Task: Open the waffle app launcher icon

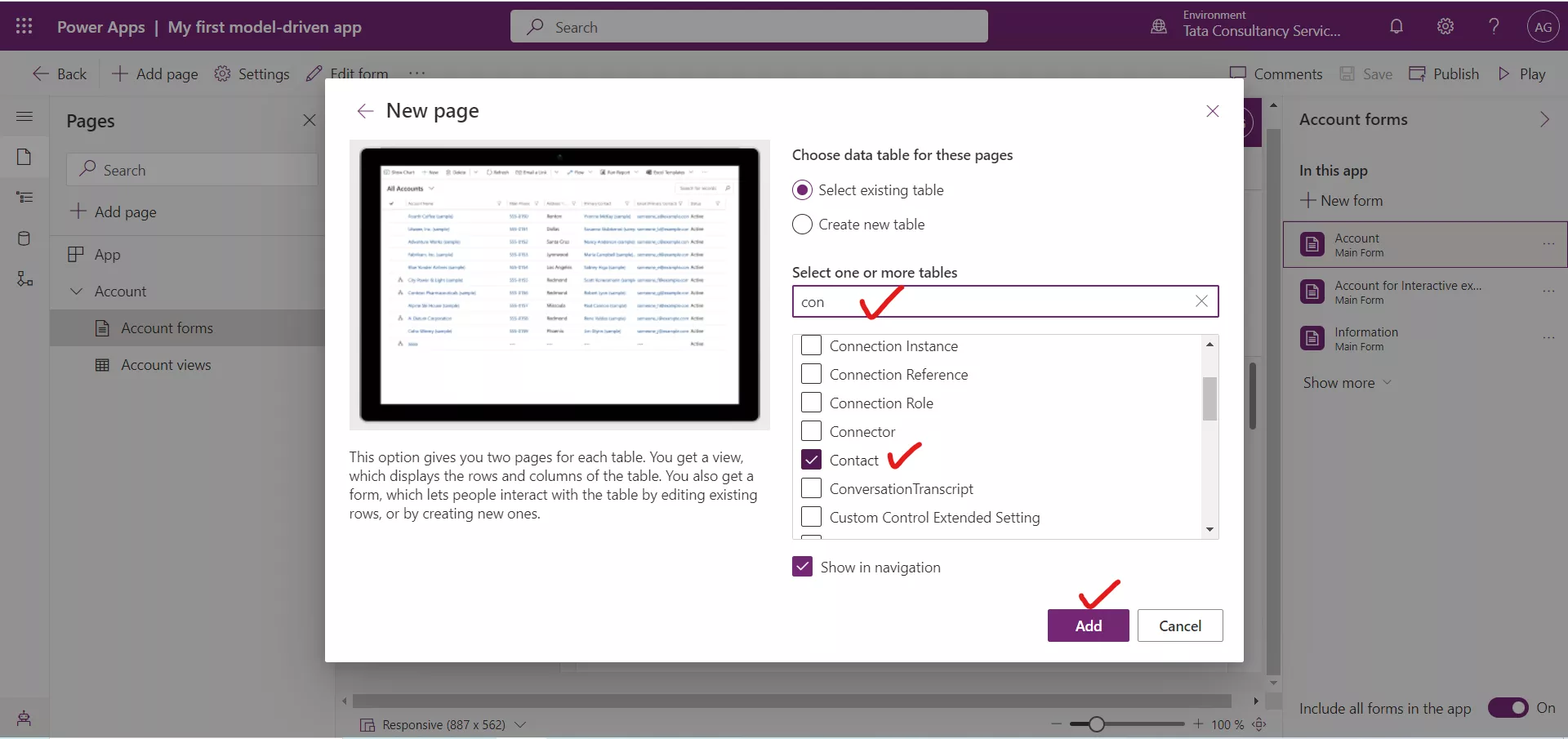Action: pos(24,26)
